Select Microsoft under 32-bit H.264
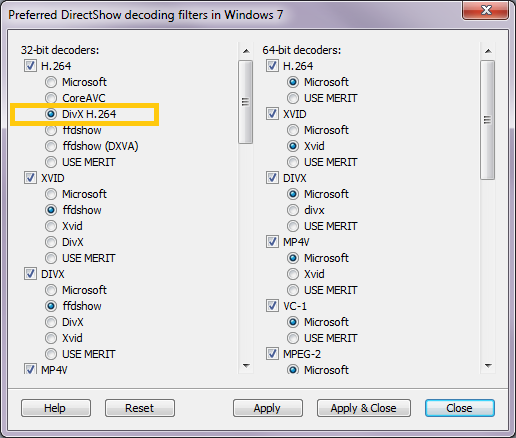Image resolution: width=516 pixels, height=438 pixels. [51, 82]
